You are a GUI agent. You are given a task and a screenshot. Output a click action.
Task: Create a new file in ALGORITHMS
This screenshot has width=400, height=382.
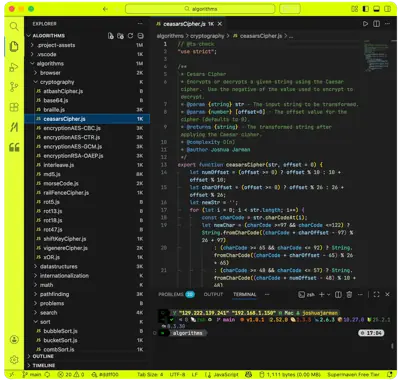(x=111, y=36)
